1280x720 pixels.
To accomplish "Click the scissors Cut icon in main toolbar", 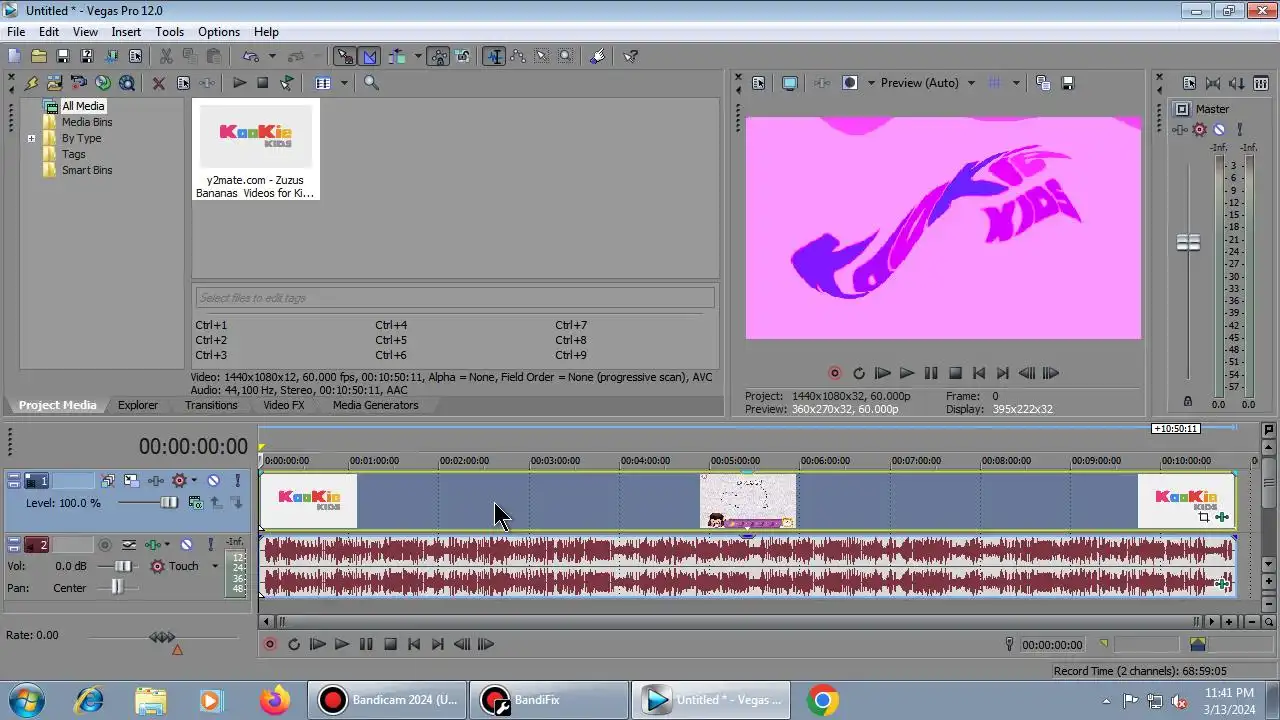I will [166, 57].
